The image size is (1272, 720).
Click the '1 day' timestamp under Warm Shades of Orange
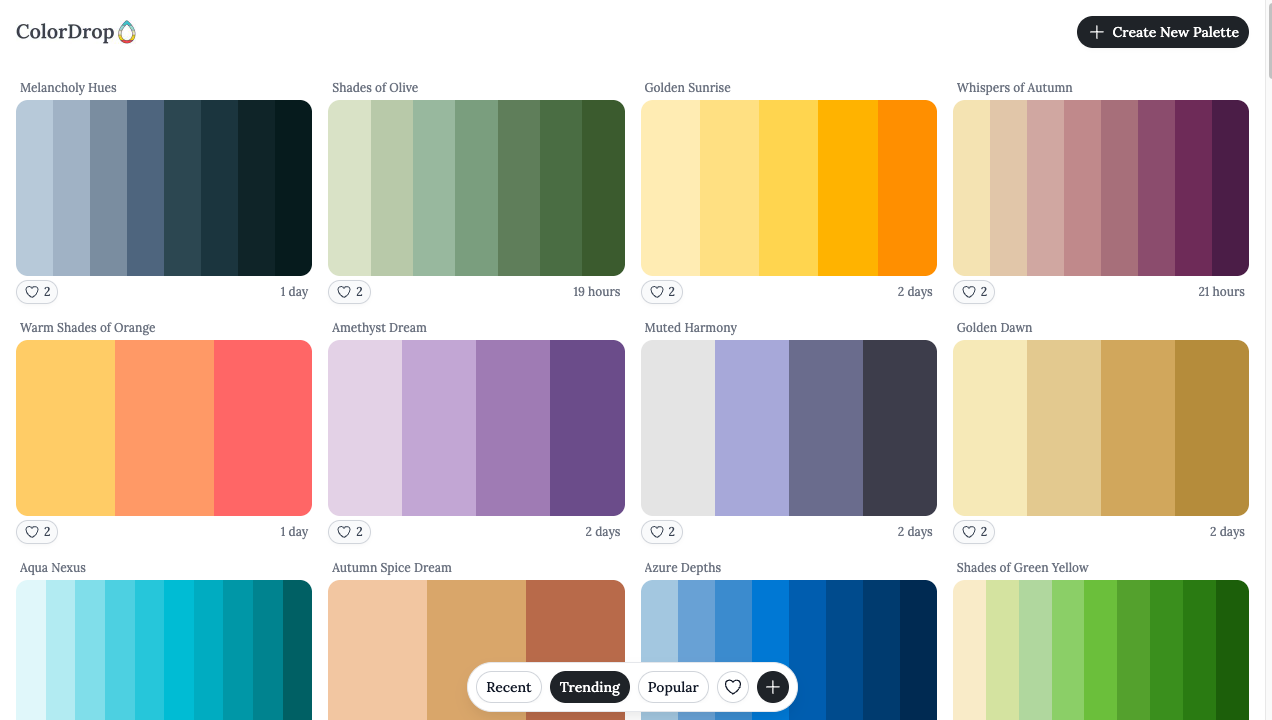[x=294, y=532]
